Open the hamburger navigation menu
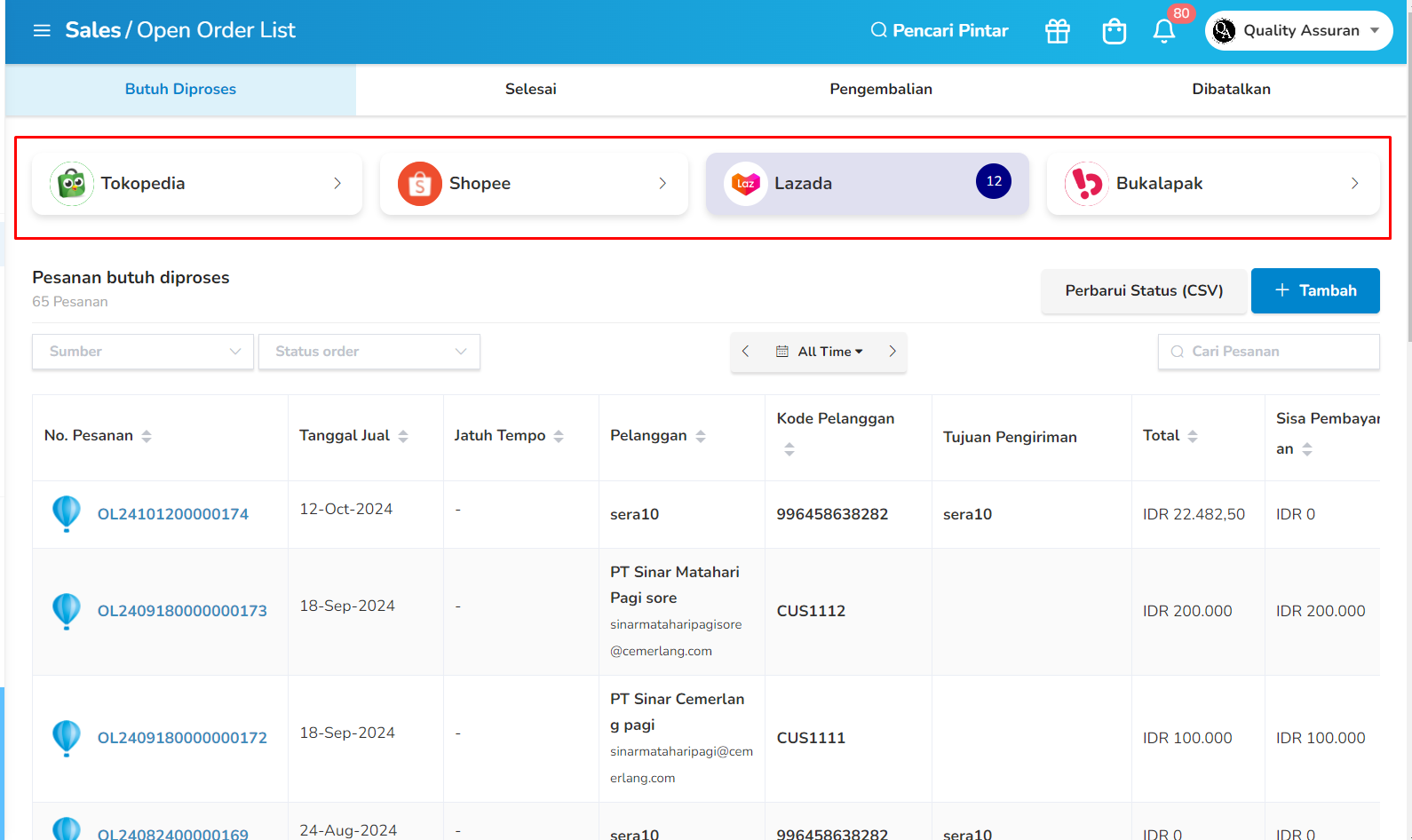The image size is (1412, 840). coord(42,30)
